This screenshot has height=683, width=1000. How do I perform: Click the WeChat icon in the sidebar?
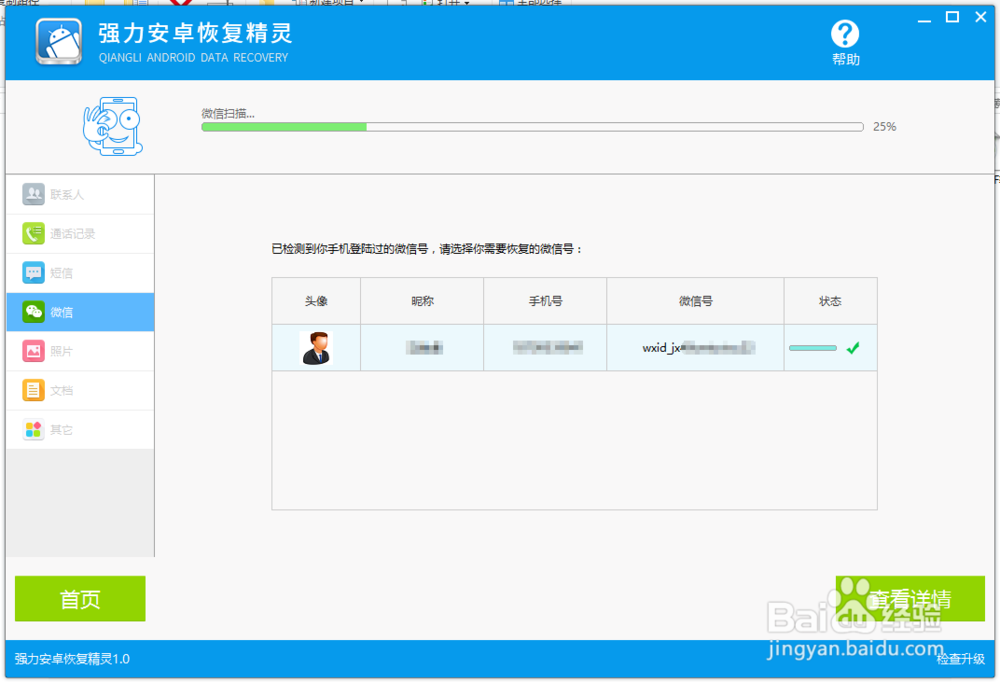33,312
